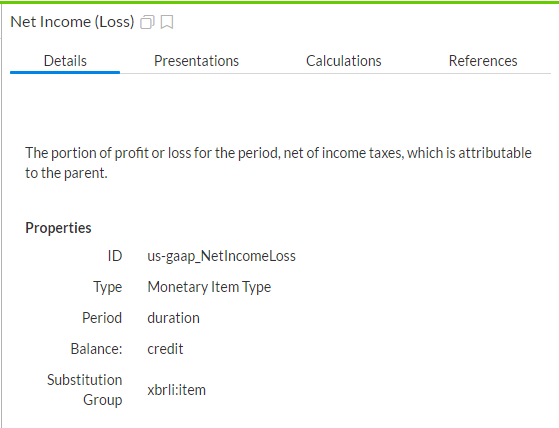This screenshot has width=559, height=428.
Task: Click the Type property label
Action: pos(108,287)
